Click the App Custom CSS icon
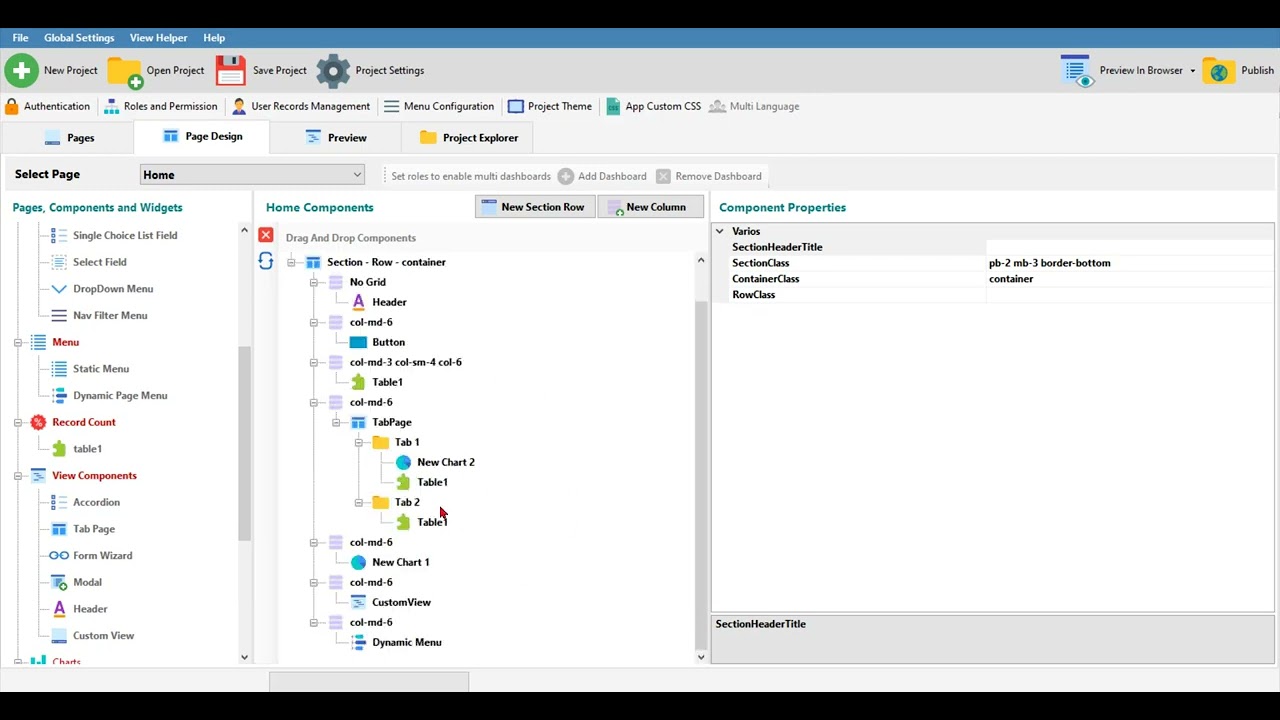1280x720 pixels. [614, 106]
